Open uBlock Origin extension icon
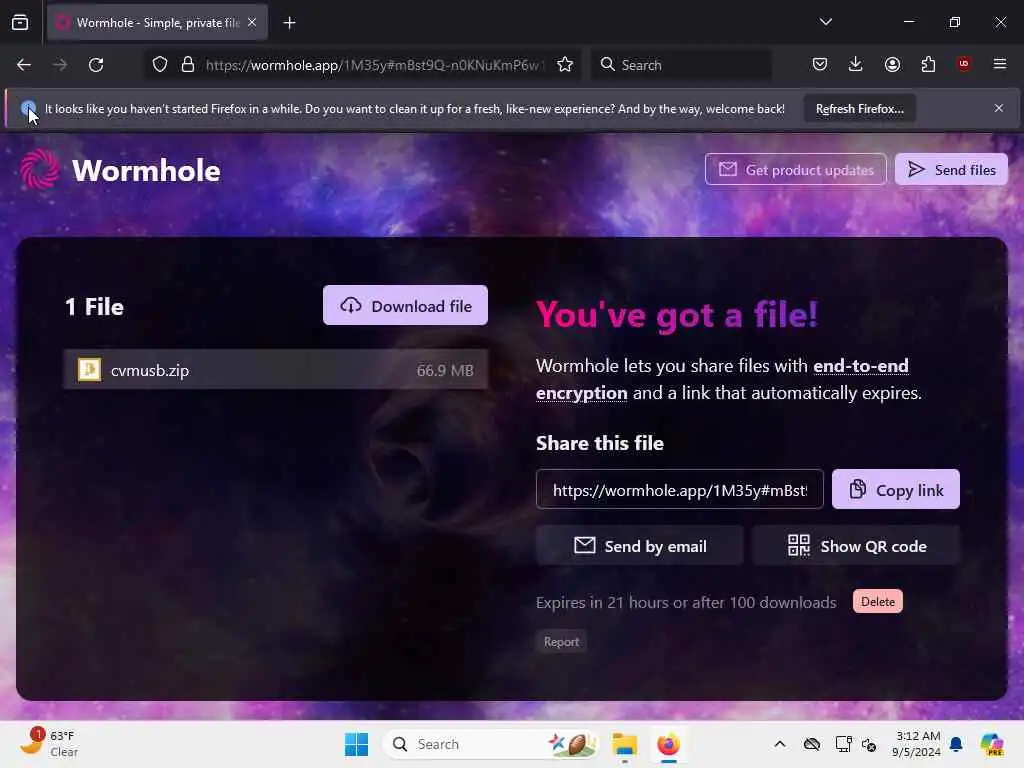The width and height of the screenshot is (1024, 768). (964, 64)
